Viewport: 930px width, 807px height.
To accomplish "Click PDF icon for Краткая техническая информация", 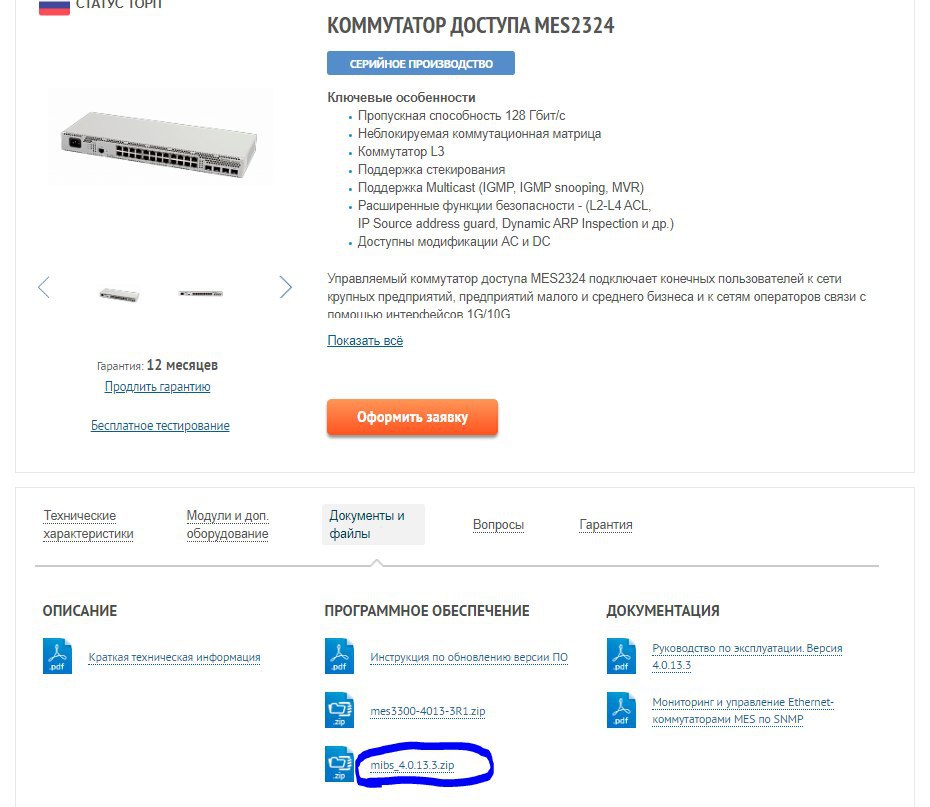I will tap(58, 656).
